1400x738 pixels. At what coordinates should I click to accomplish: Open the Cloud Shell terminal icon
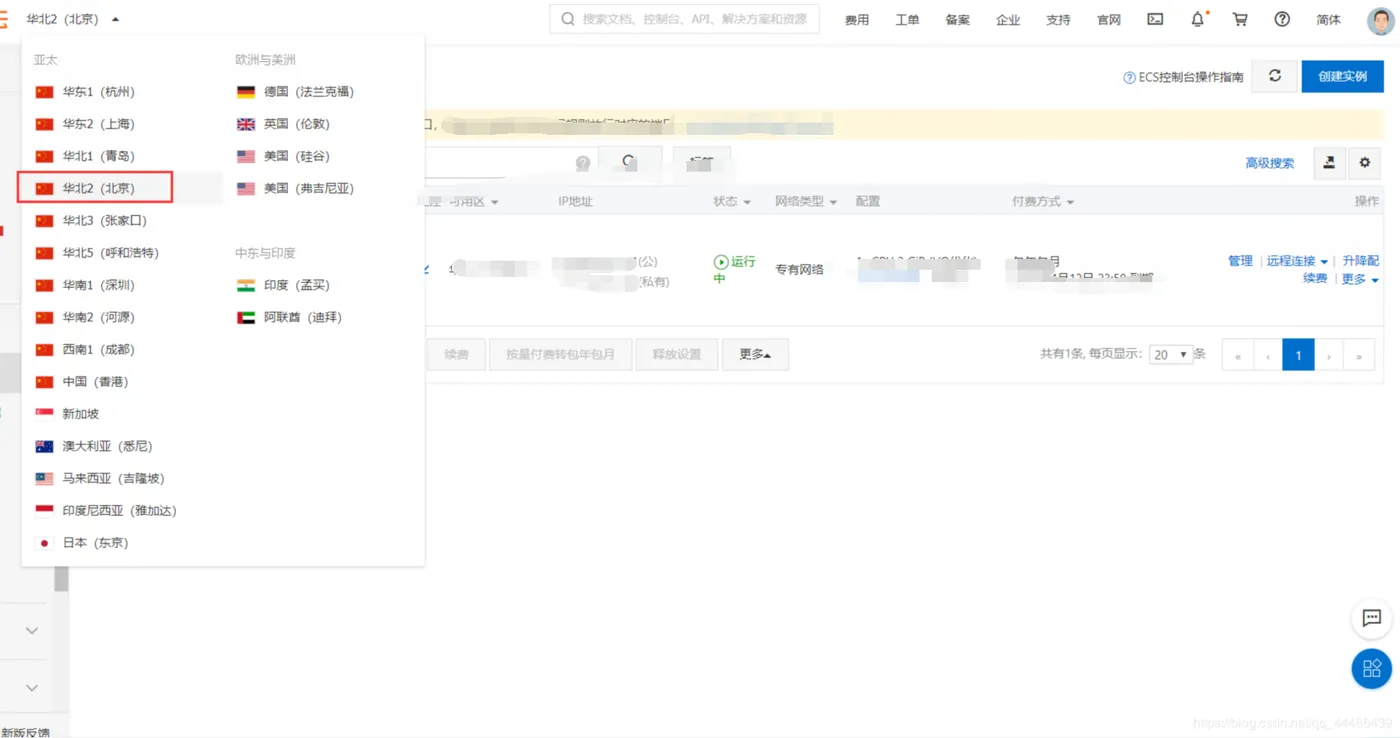(1155, 19)
